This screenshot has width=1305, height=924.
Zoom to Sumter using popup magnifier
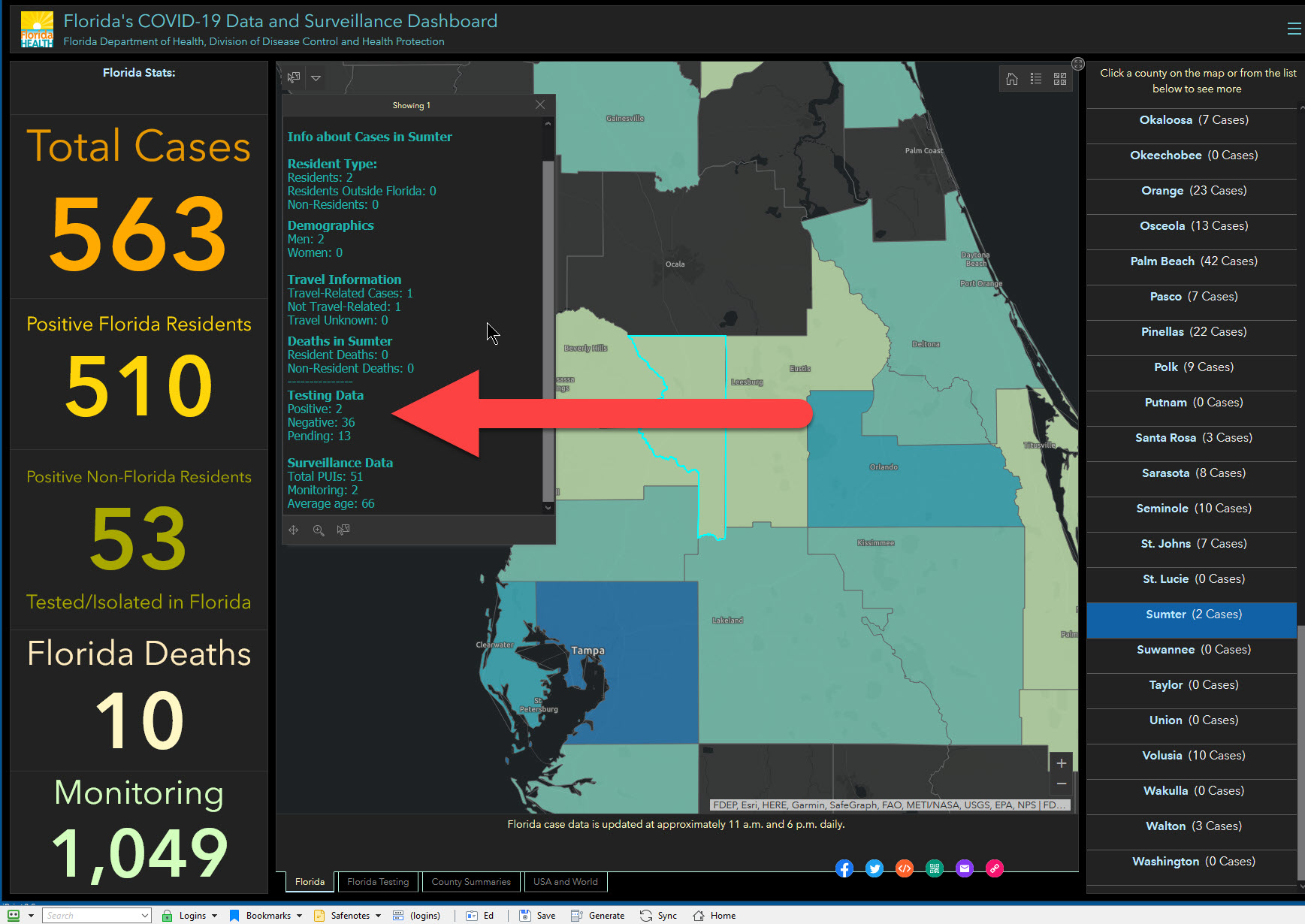(x=319, y=530)
